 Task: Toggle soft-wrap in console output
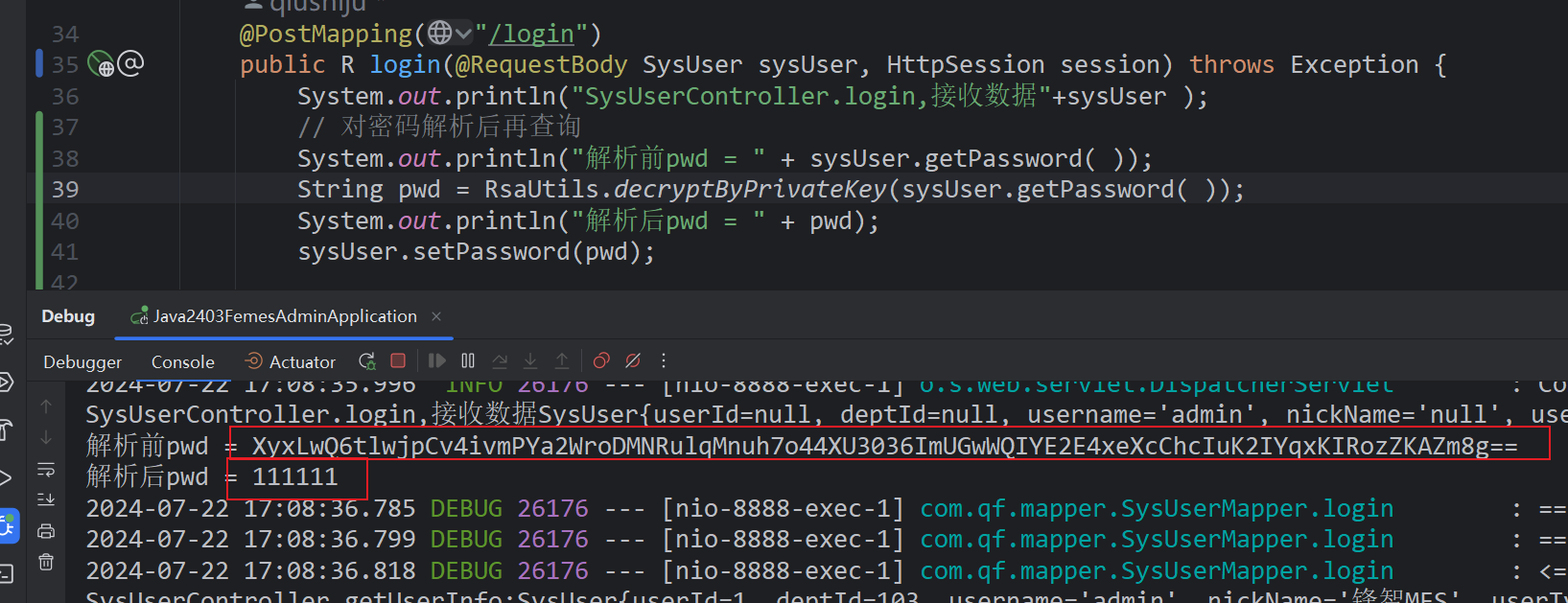46,469
